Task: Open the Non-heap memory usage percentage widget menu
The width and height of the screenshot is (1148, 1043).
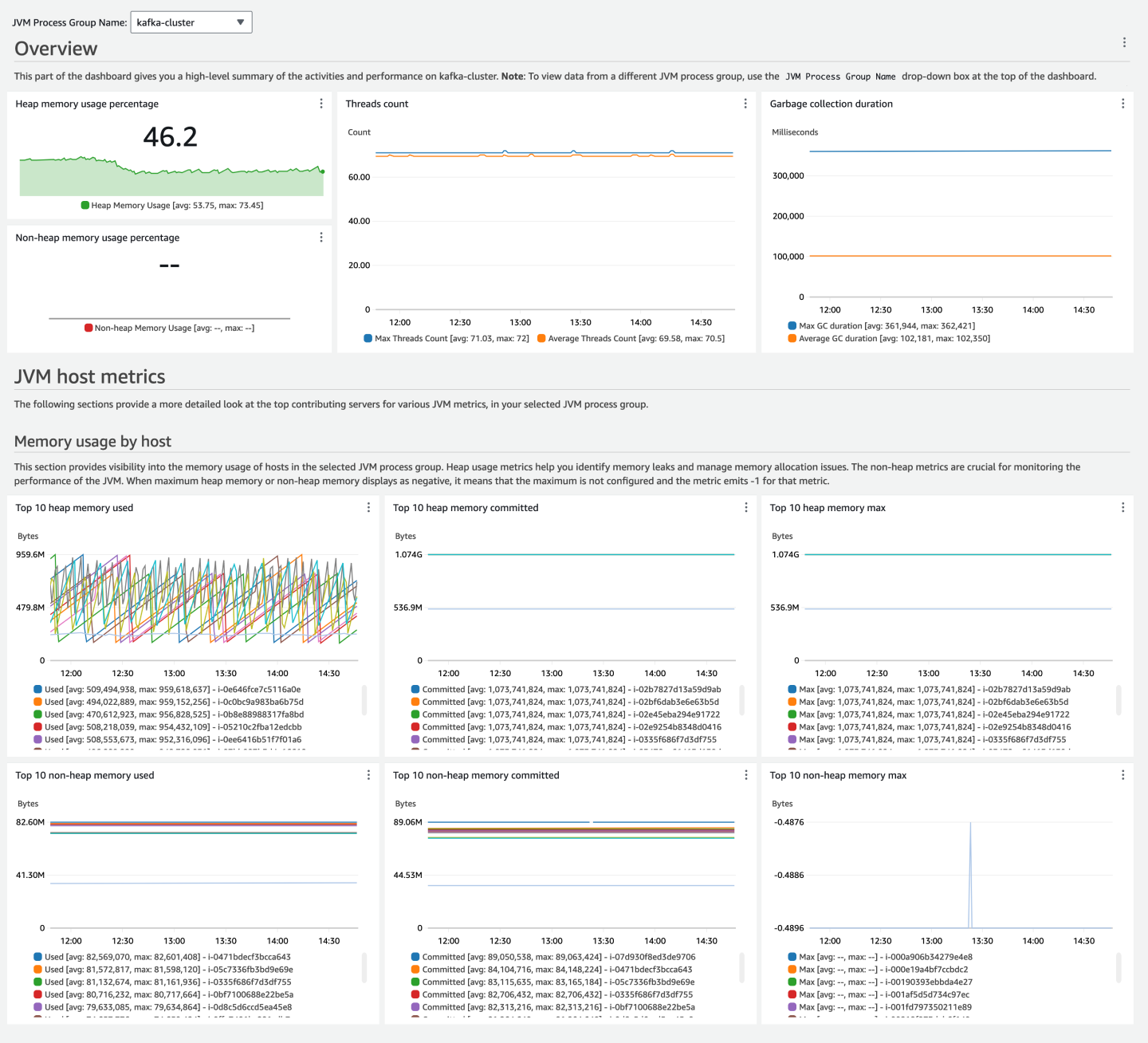Action: [x=320, y=237]
